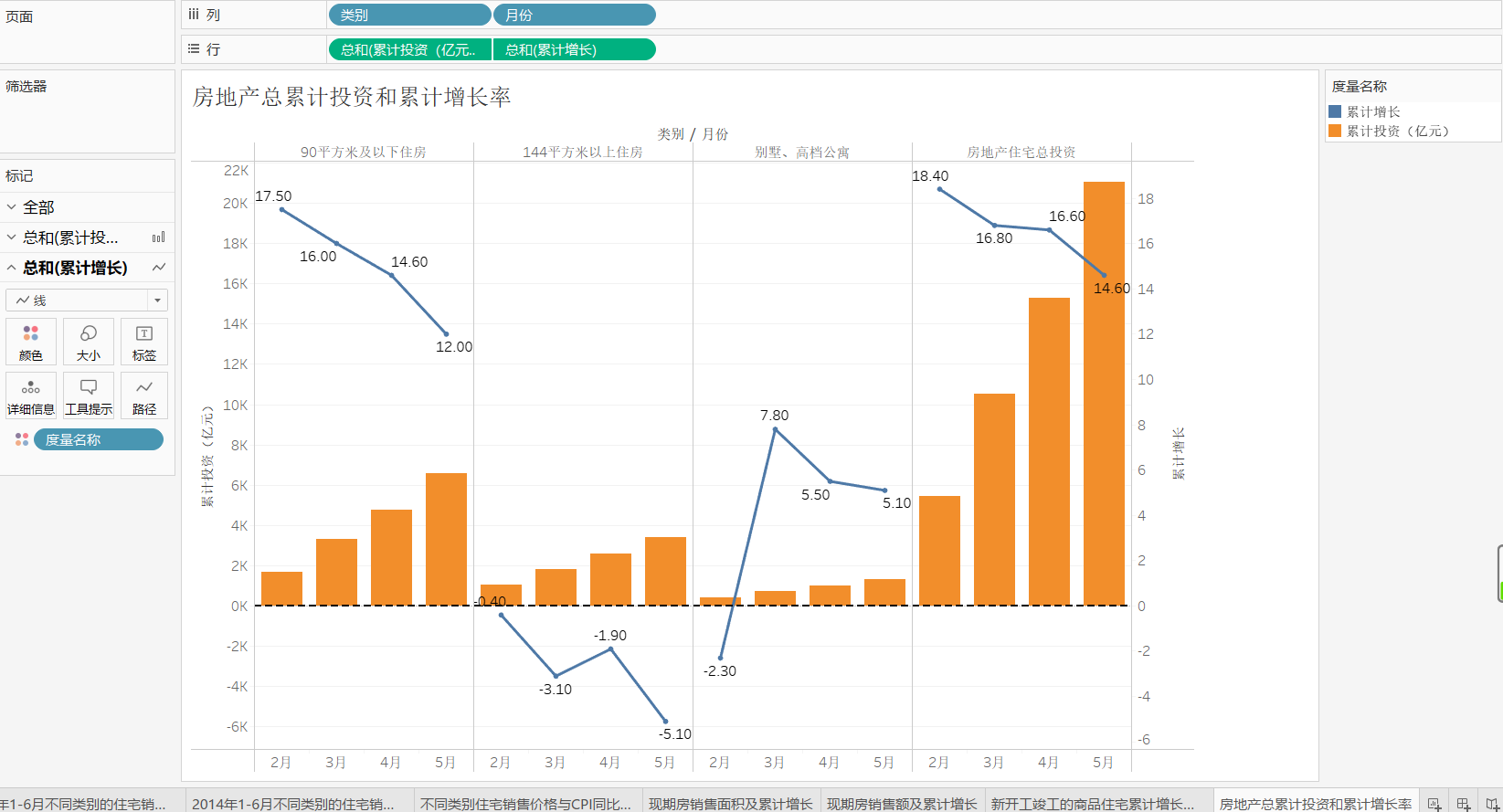Click the 7.80 data label in 别墅 pane
Screen dimensions: 1503x812
click(774, 416)
